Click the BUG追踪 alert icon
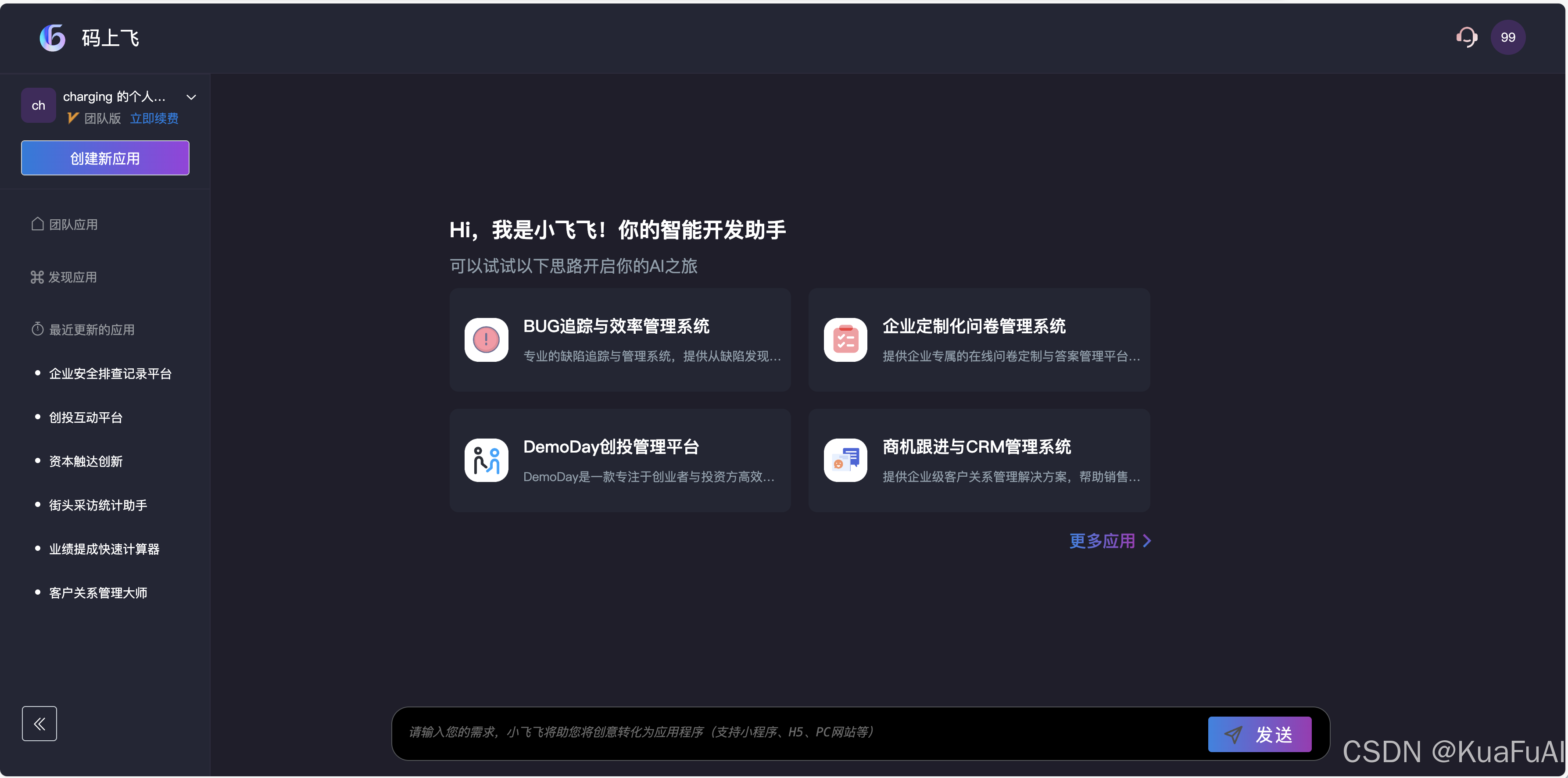Viewport: 1568px width, 778px height. pyautogui.click(x=486, y=339)
